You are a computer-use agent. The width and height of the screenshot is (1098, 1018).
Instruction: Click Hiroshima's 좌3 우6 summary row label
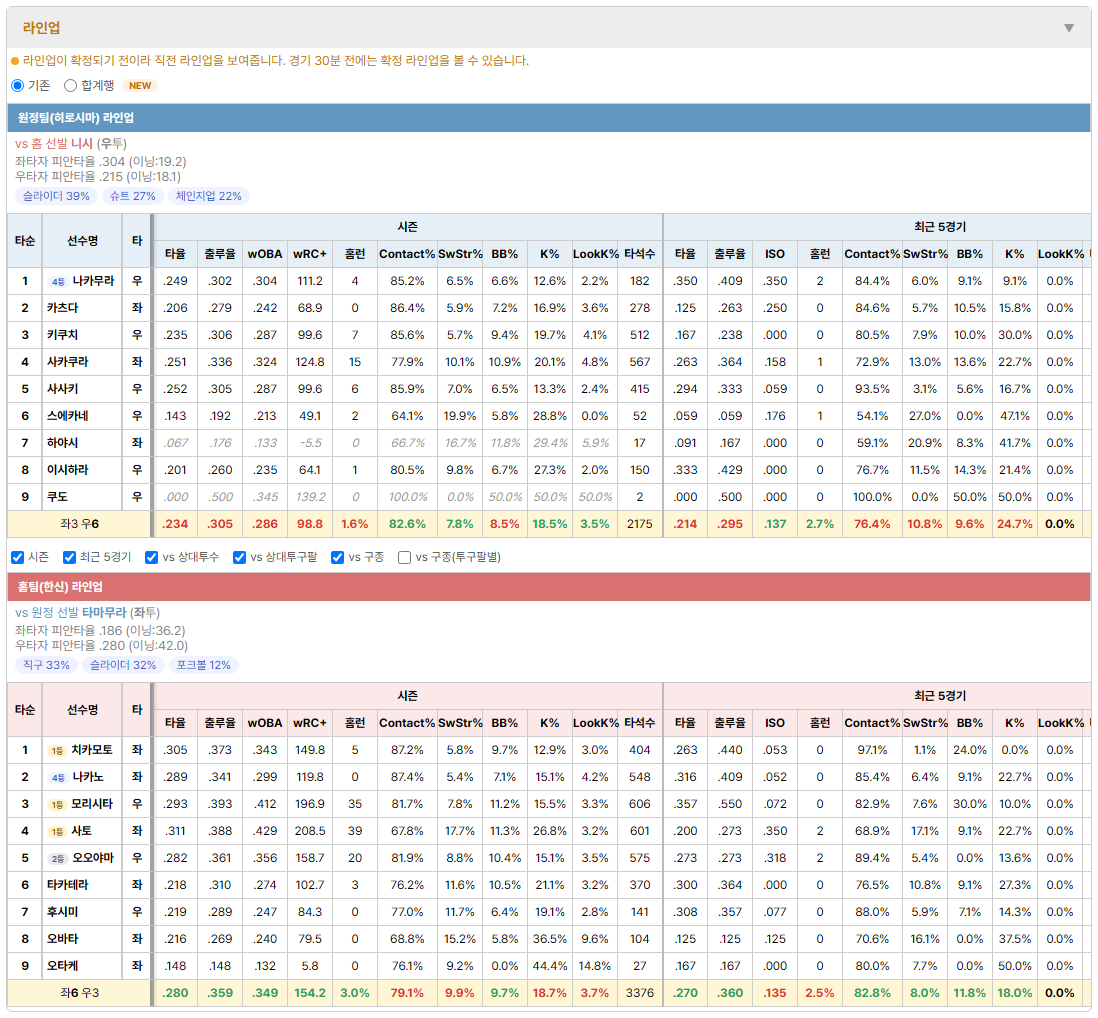(x=80, y=524)
